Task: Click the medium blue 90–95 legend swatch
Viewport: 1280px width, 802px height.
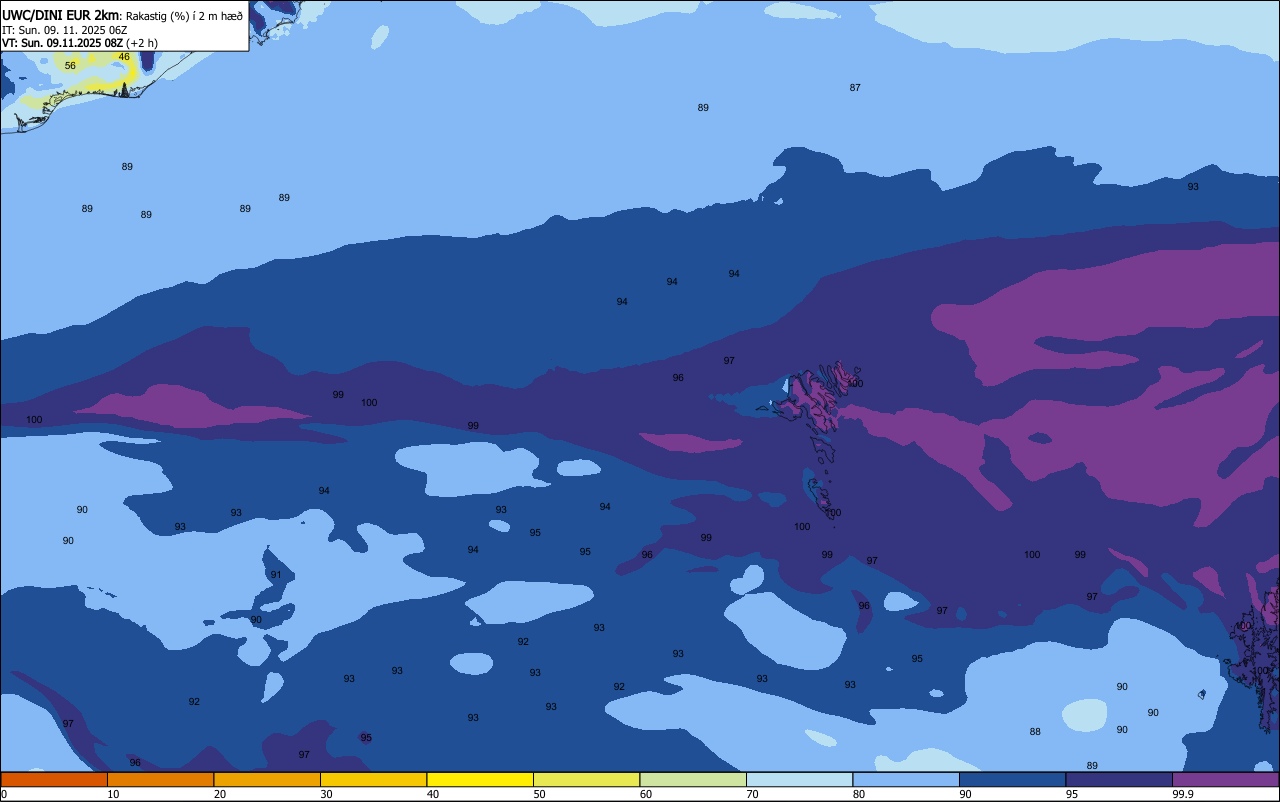Action: [x=1012, y=779]
